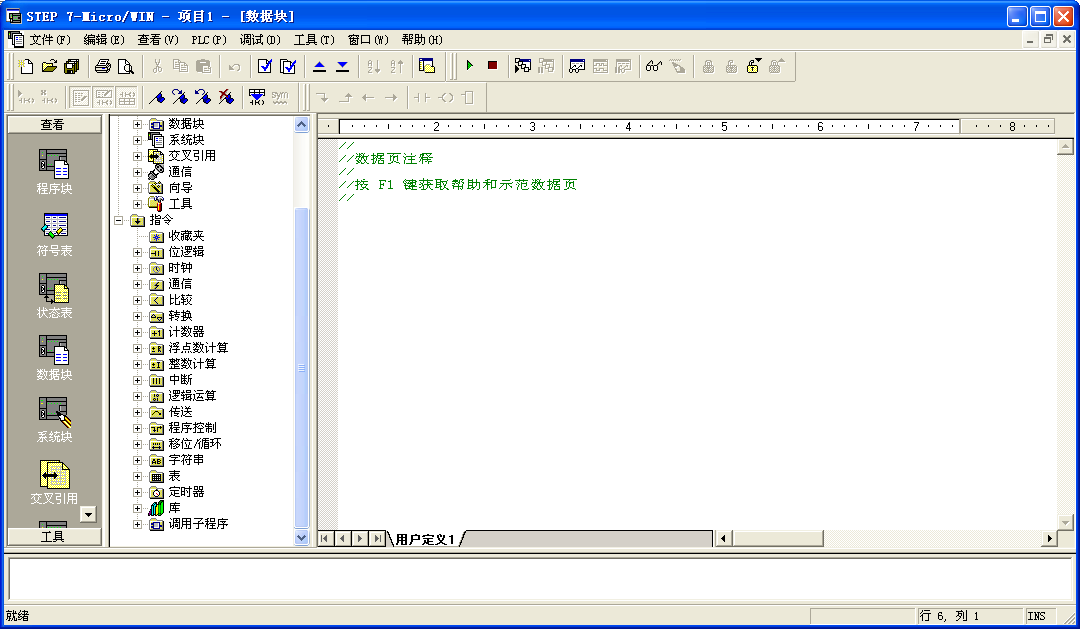The height and width of the screenshot is (629, 1080).
Task: Expand the 位逻辑 instruction folder
Action: click(x=138, y=252)
